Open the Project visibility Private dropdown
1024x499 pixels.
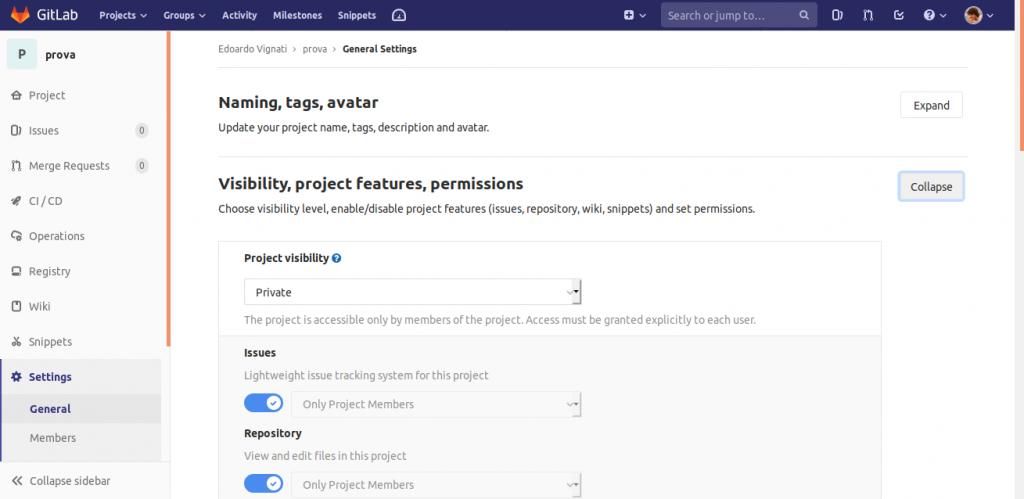point(413,292)
